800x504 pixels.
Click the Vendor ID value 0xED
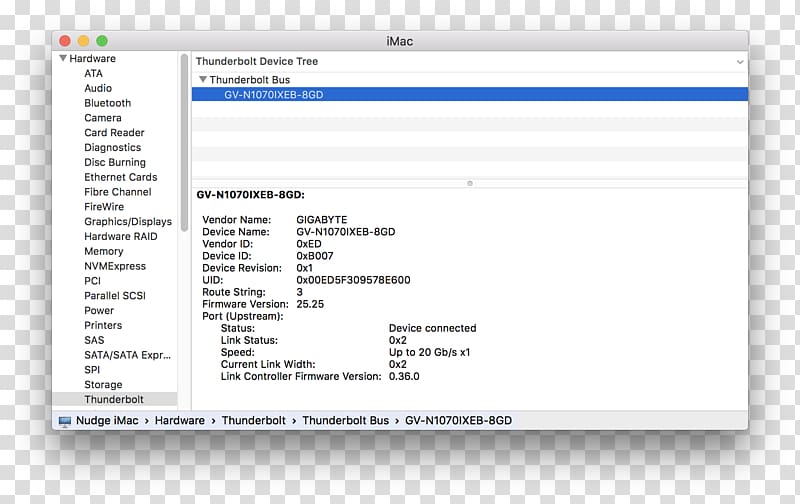coord(309,244)
